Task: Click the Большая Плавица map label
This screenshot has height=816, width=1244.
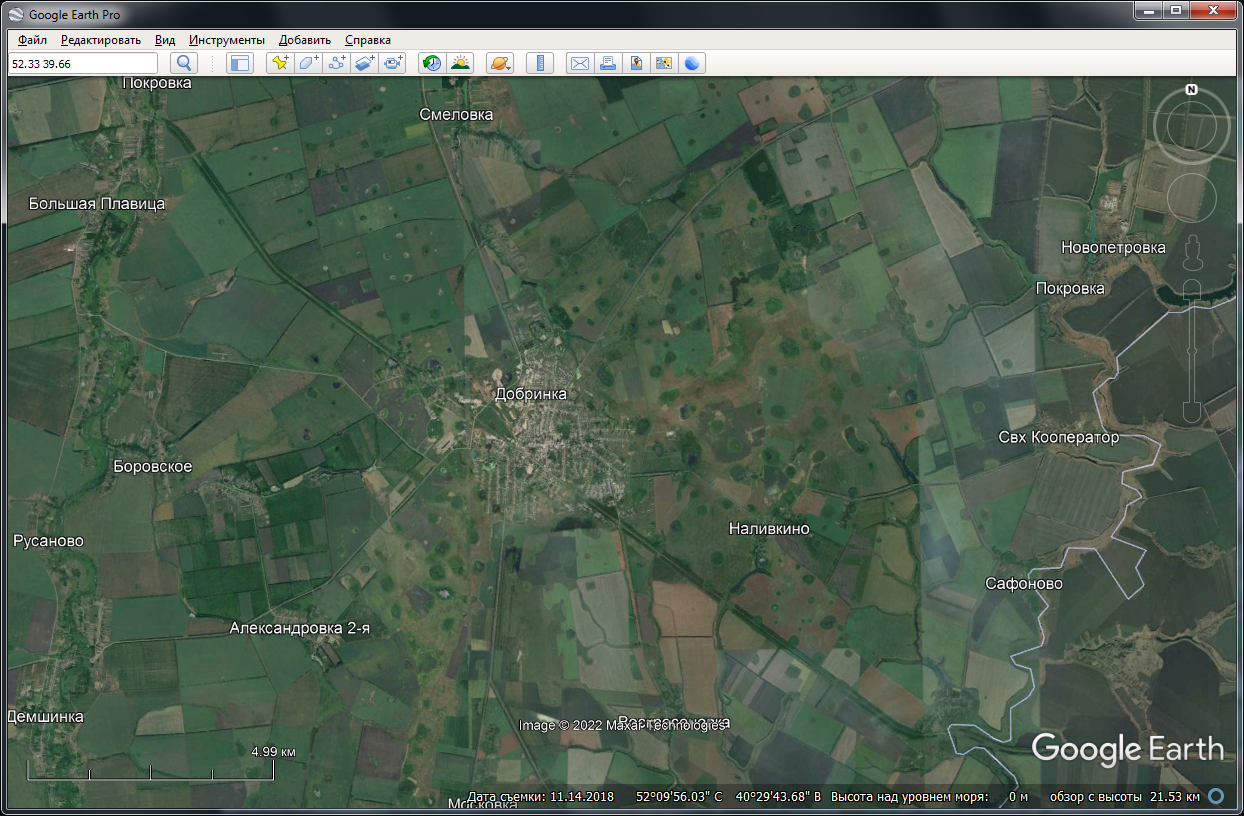Action: [x=97, y=204]
